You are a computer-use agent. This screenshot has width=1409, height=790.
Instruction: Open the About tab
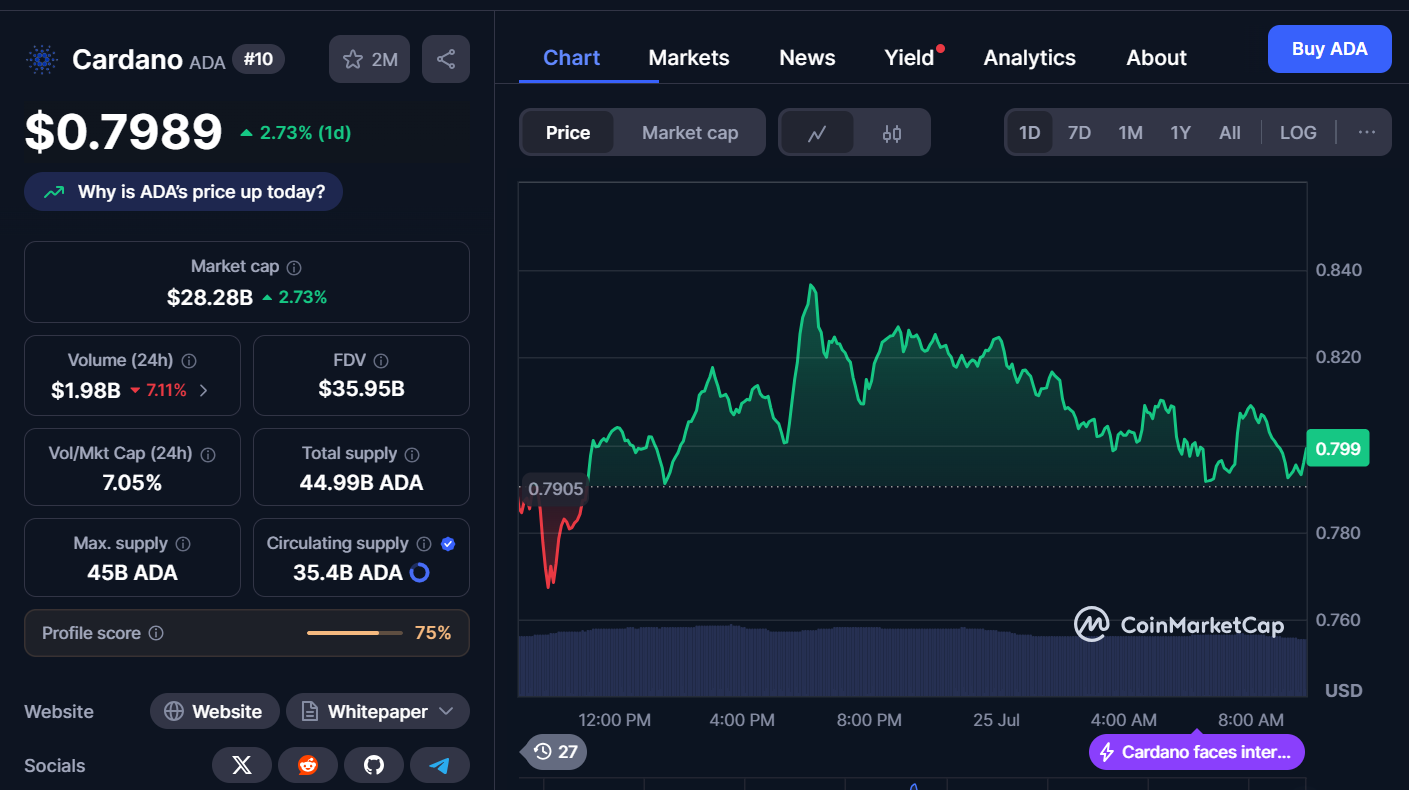pos(1156,58)
